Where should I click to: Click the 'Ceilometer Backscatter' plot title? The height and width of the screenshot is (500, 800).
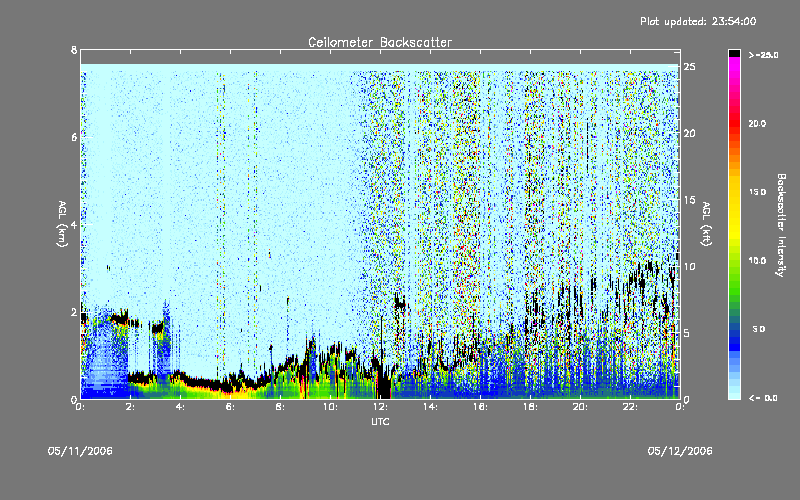click(x=380, y=42)
